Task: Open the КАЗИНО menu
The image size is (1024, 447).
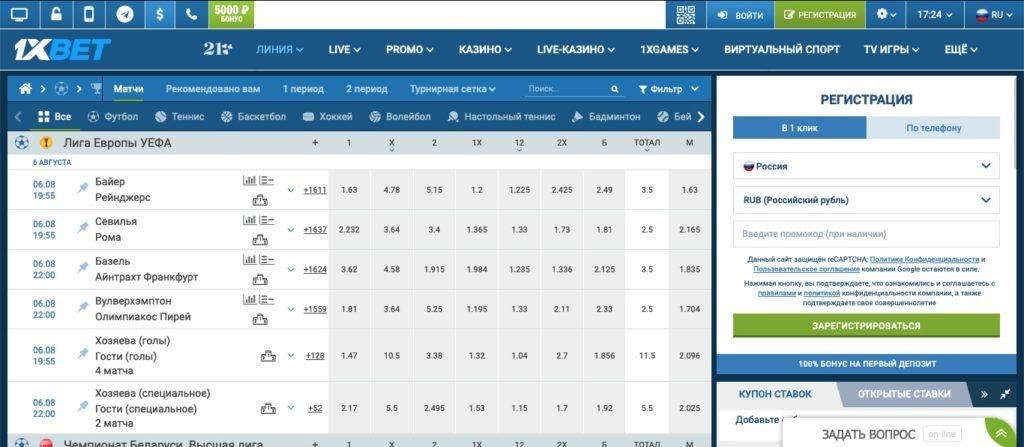Action: coord(485,50)
